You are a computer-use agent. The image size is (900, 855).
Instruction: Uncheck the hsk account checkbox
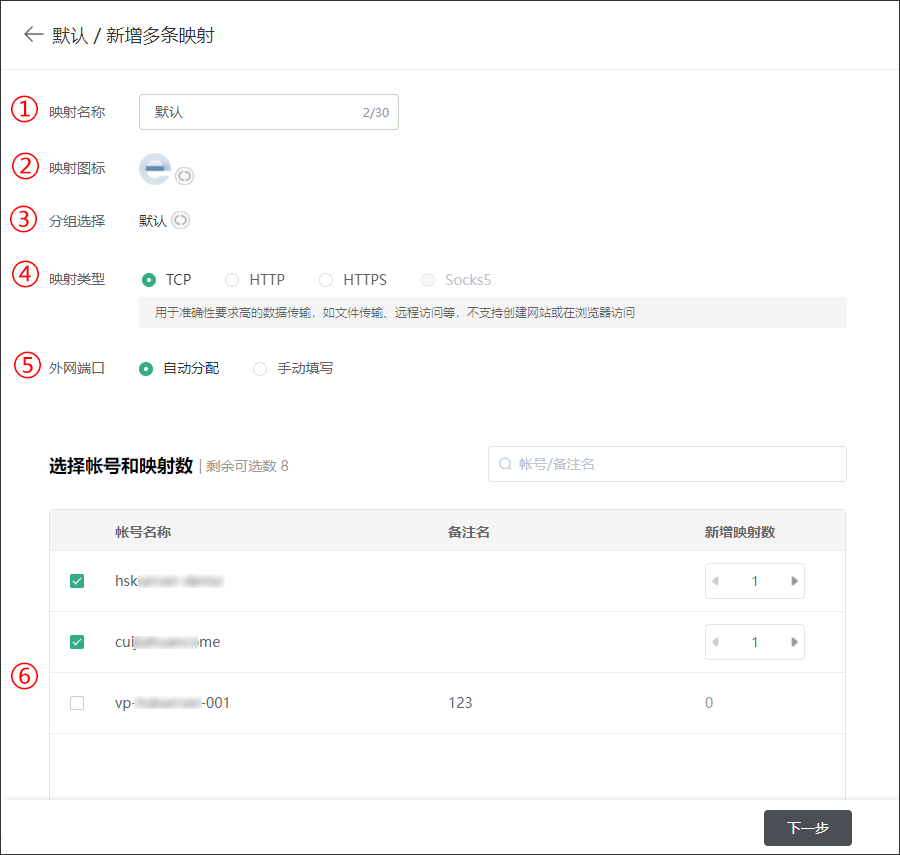pyautogui.click(x=77, y=581)
